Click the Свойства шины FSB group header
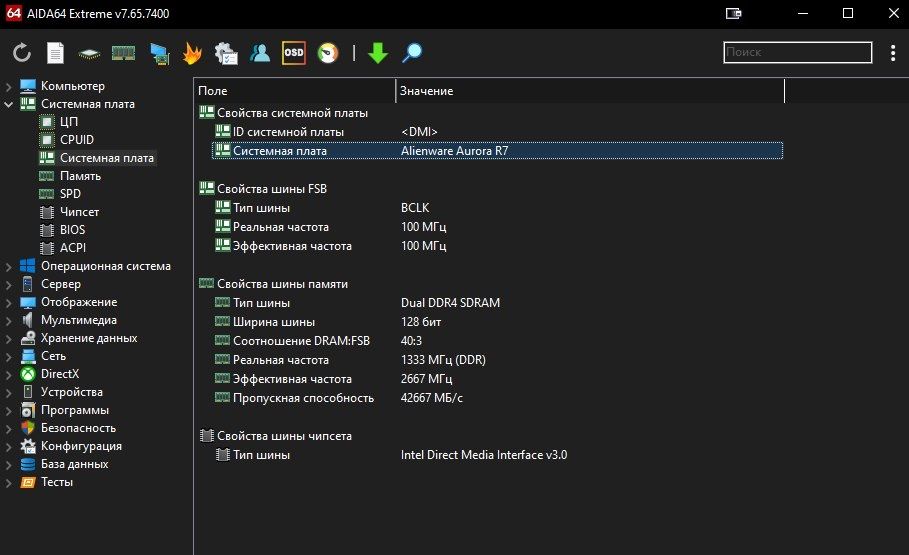This screenshot has height=555, width=909. tap(271, 188)
